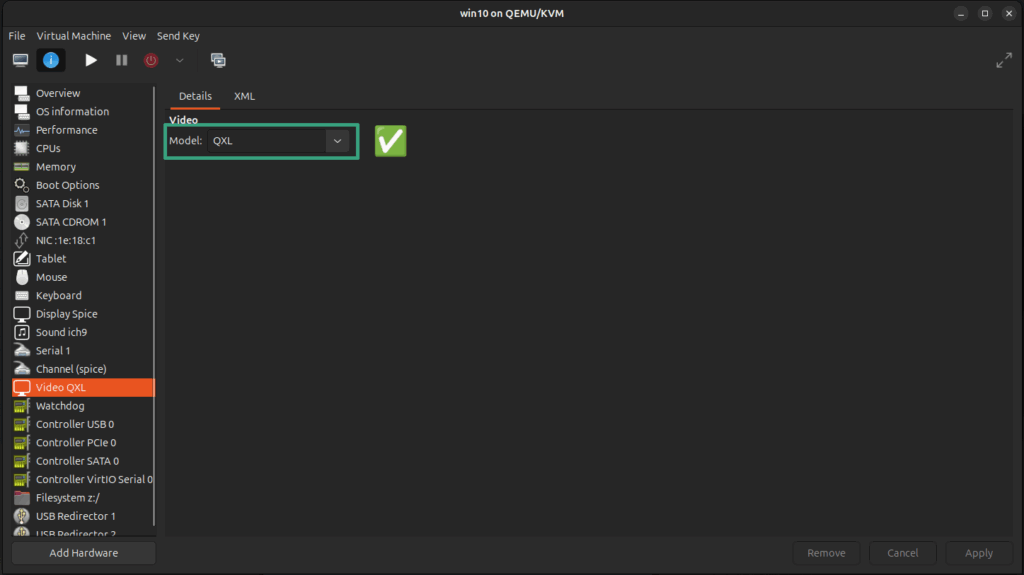Select Boot Options in hardware list
This screenshot has height=575, width=1024.
(x=83, y=185)
